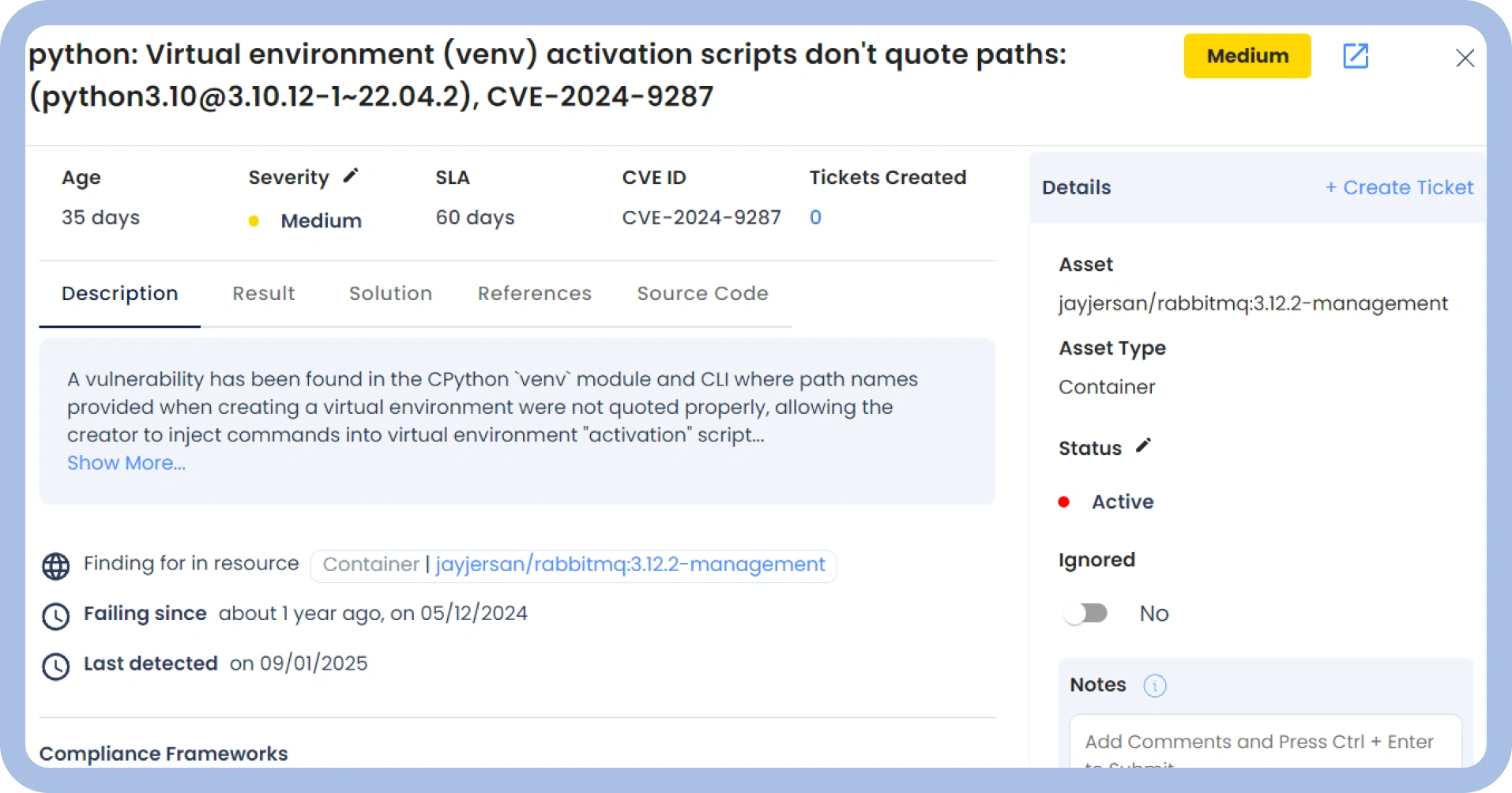Viewport: 1512px width, 793px height.
Task: Click the Tickets Created count 0
Action: (815, 218)
